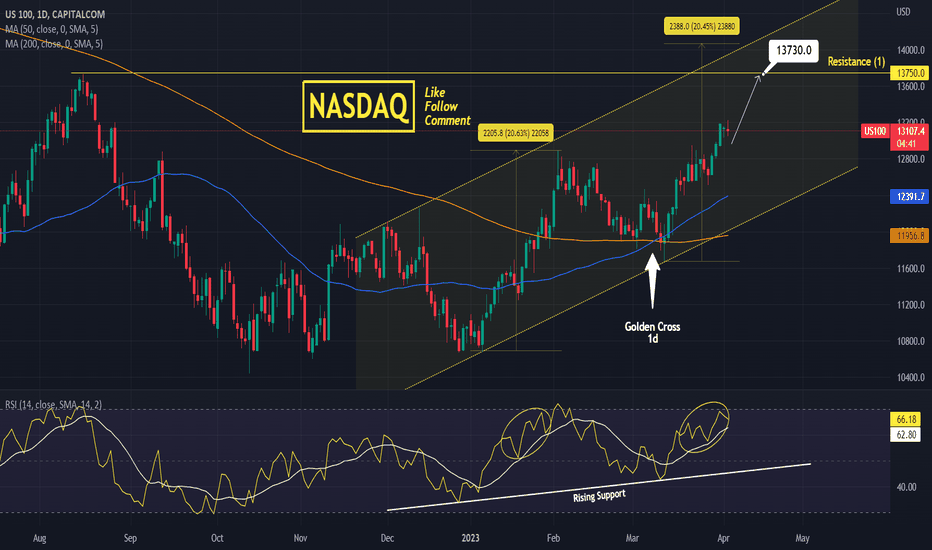Click the RSI (14, close, SMA, 14, 2) legend
This screenshot has height=550, width=932.
tap(53, 405)
